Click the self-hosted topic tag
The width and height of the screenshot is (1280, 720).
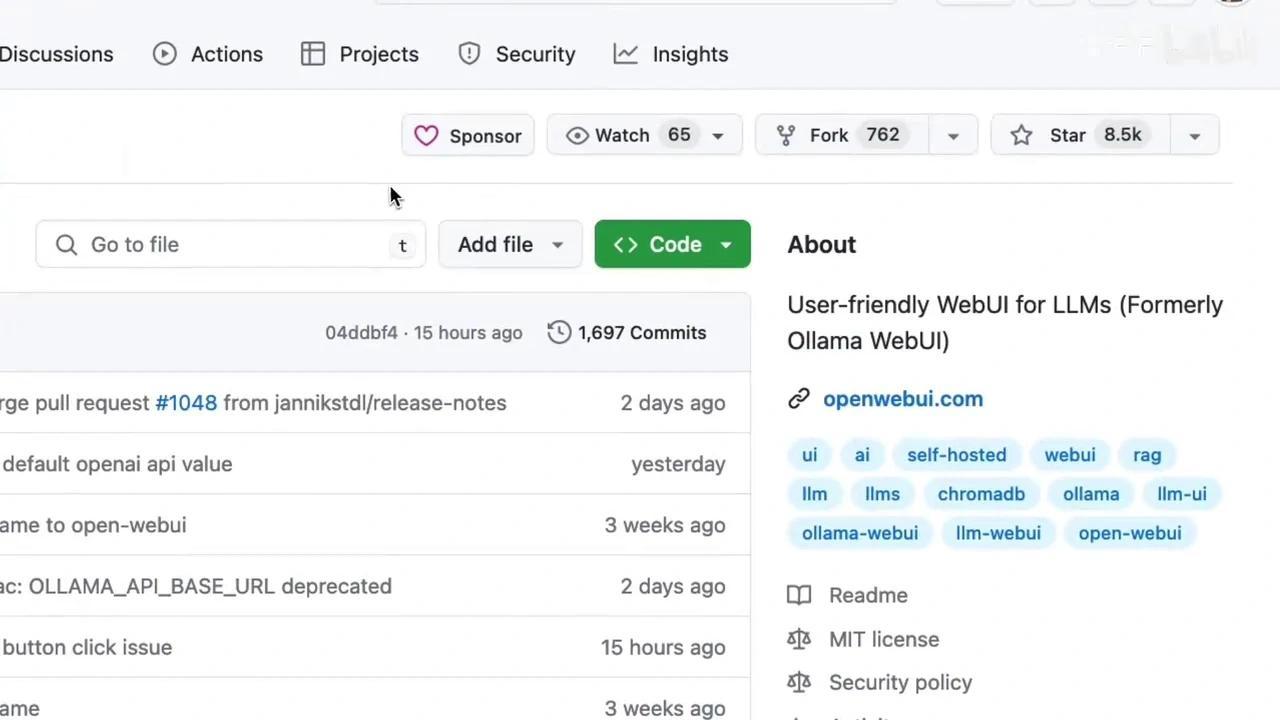956,455
